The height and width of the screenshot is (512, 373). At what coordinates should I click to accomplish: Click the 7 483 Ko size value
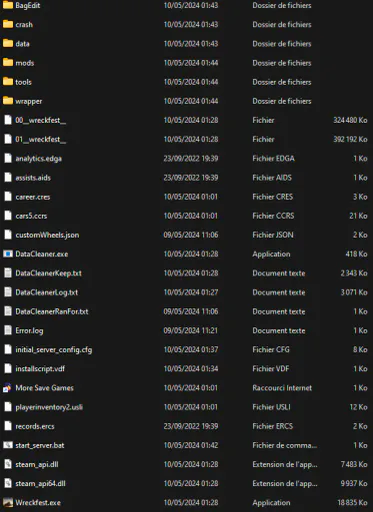[354, 464]
